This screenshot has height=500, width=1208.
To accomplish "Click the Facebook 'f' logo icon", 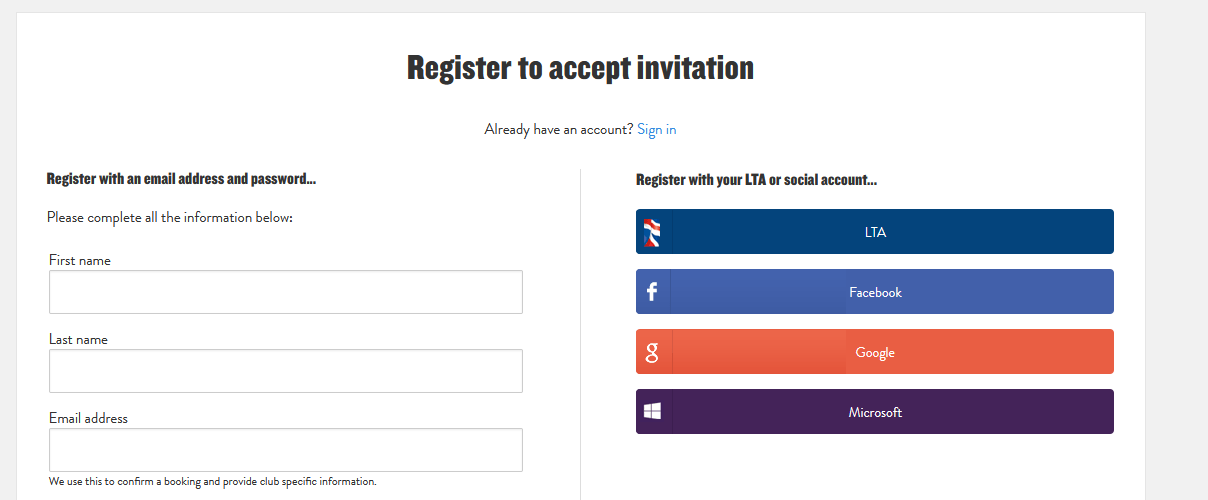I will (652, 292).
